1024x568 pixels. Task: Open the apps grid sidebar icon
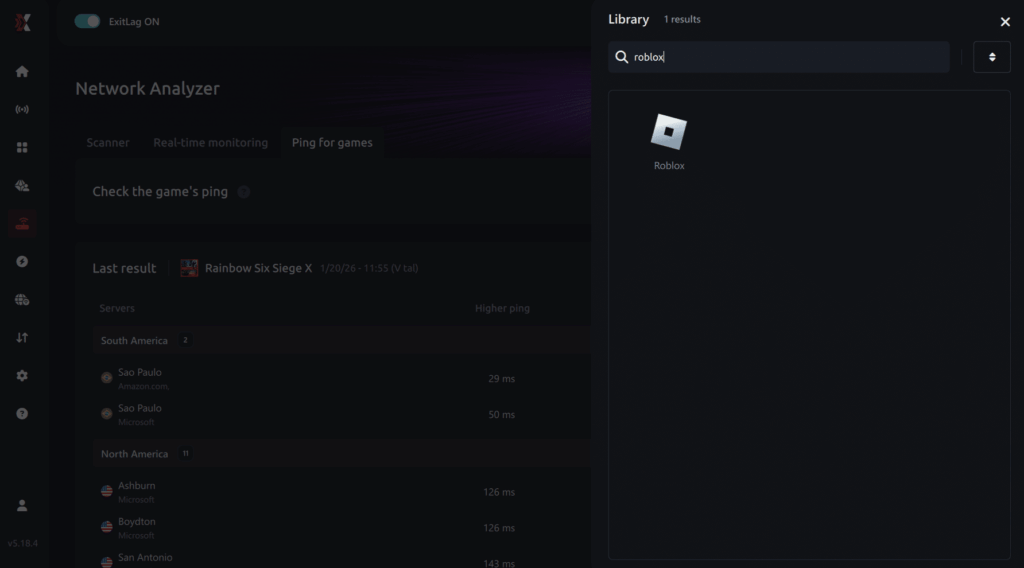(22, 147)
